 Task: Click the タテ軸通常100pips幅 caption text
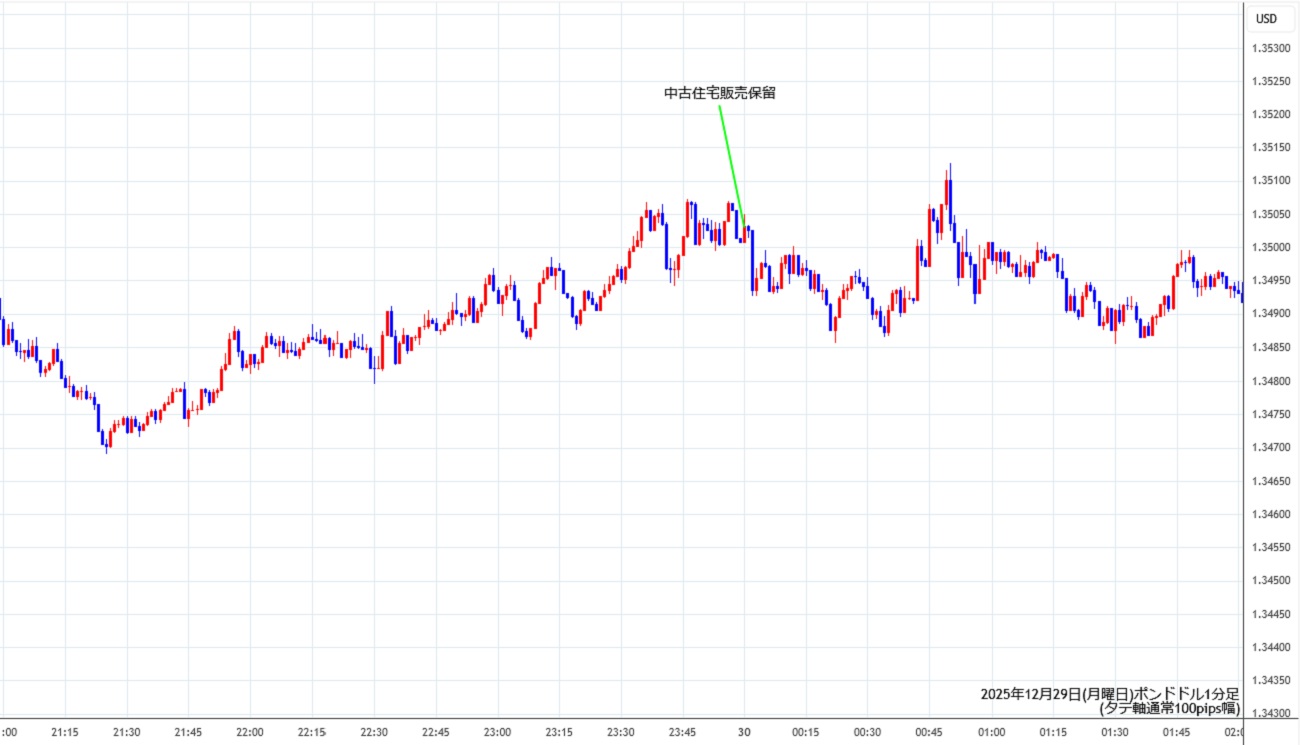click(1169, 708)
